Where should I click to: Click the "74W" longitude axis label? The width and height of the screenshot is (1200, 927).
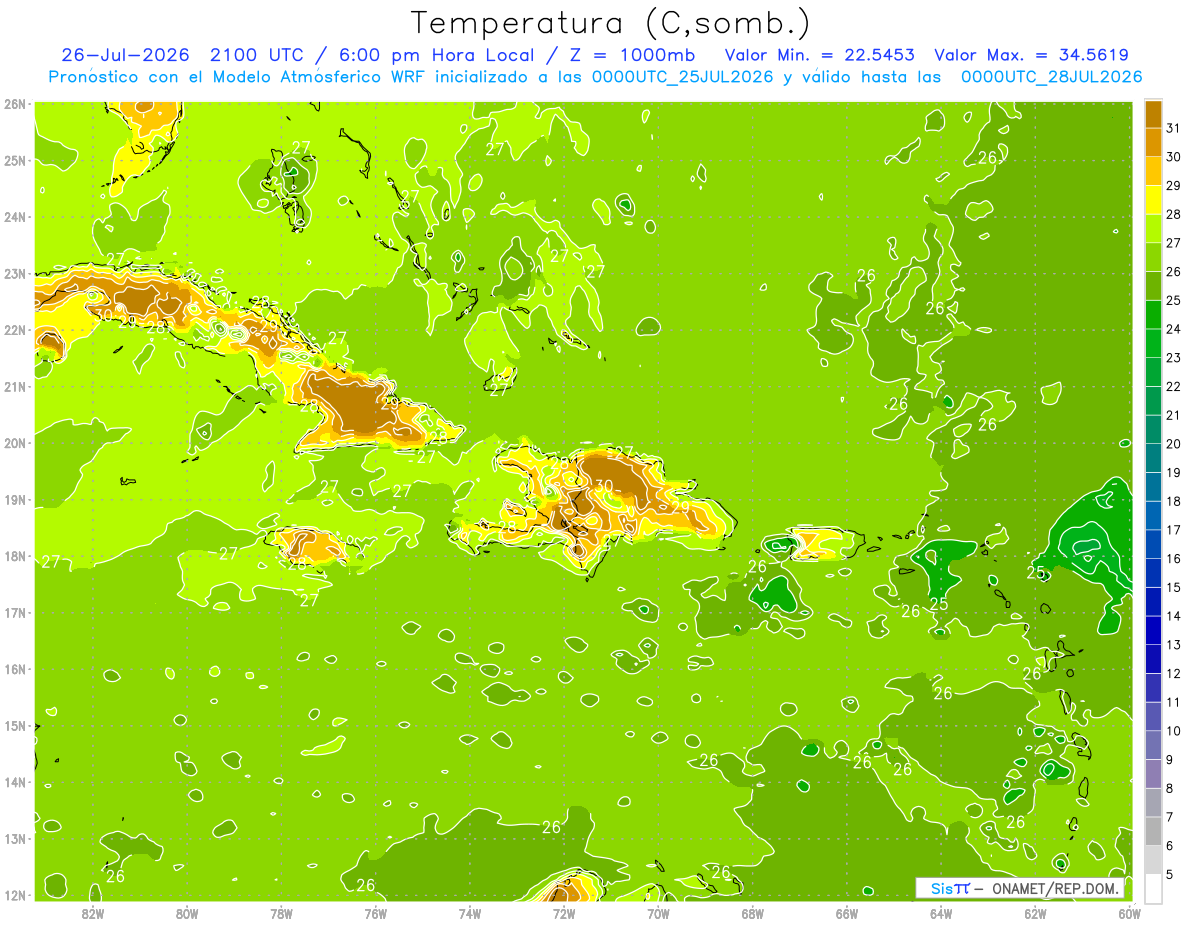click(470, 913)
